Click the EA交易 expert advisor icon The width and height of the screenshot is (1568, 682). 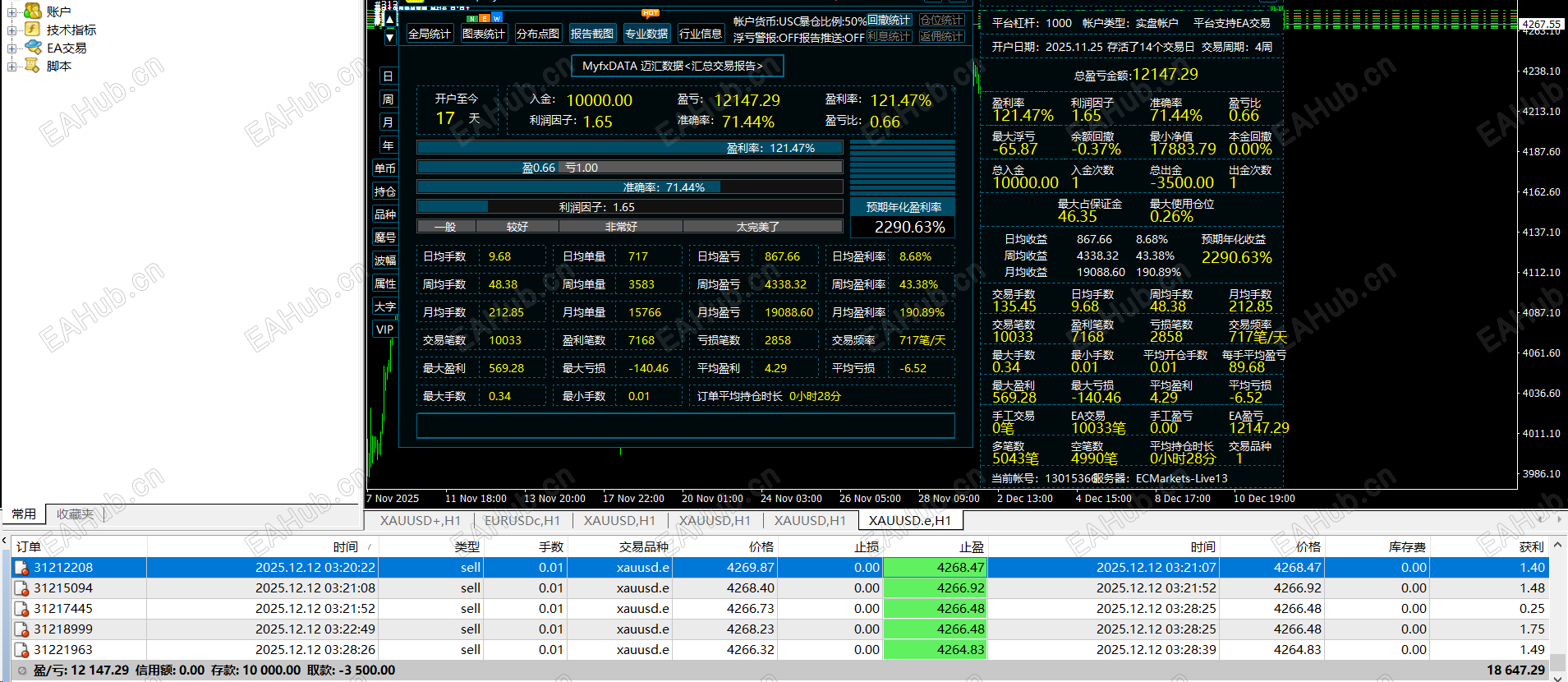click(x=33, y=48)
